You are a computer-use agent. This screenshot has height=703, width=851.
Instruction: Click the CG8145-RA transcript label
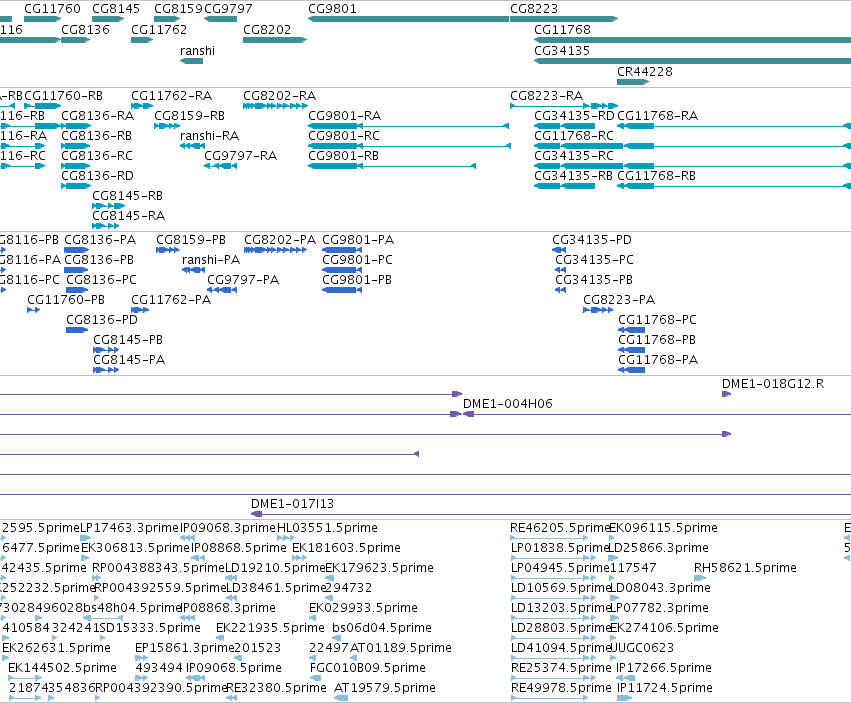(x=129, y=216)
